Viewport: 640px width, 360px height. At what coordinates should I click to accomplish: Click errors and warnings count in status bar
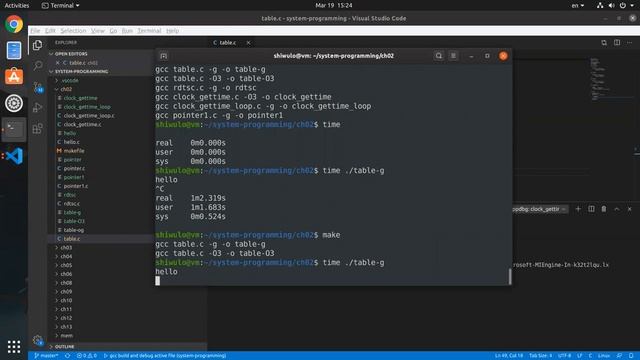[x=87, y=356]
